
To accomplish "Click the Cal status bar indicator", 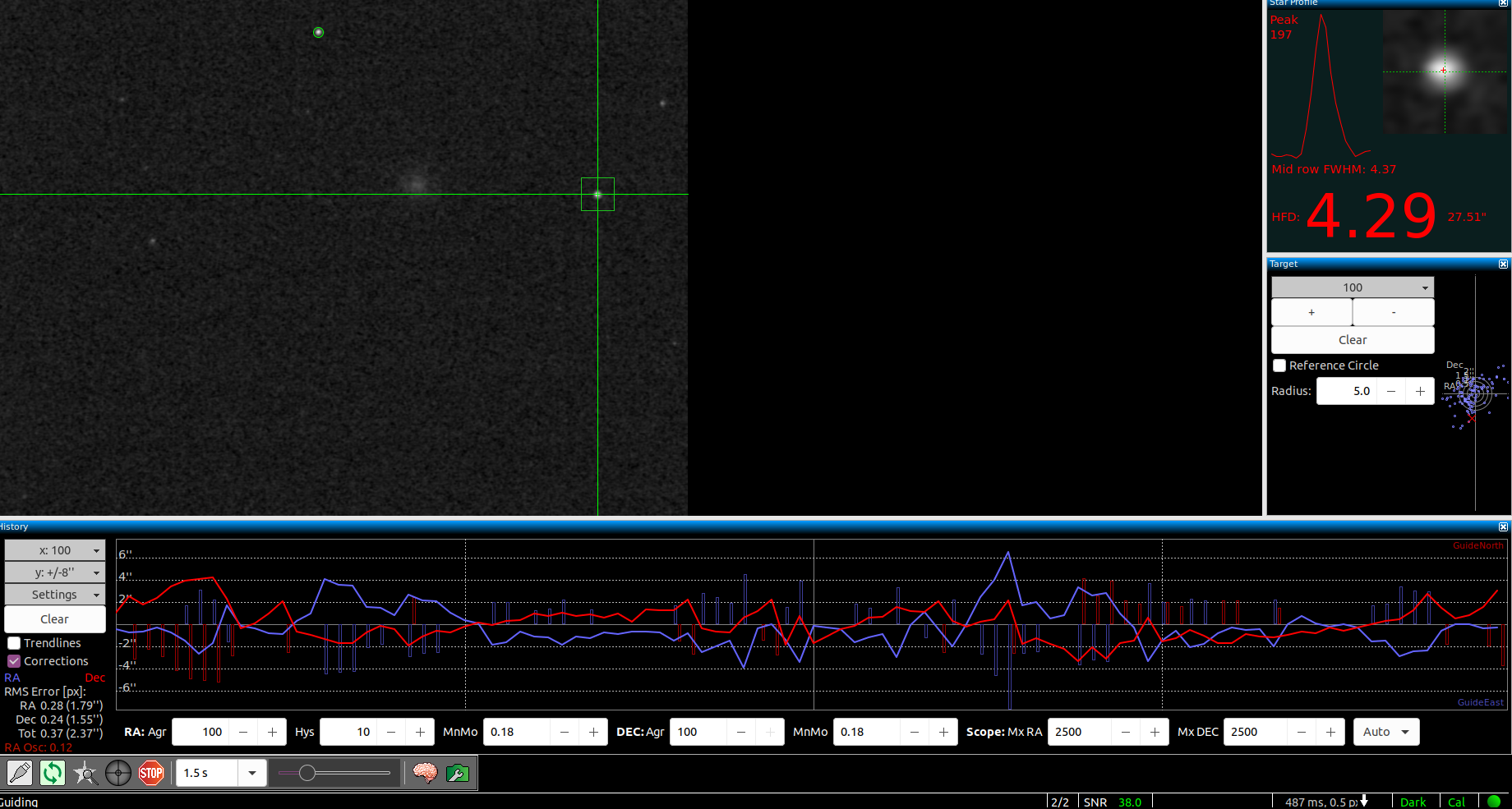I will point(1456,802).
